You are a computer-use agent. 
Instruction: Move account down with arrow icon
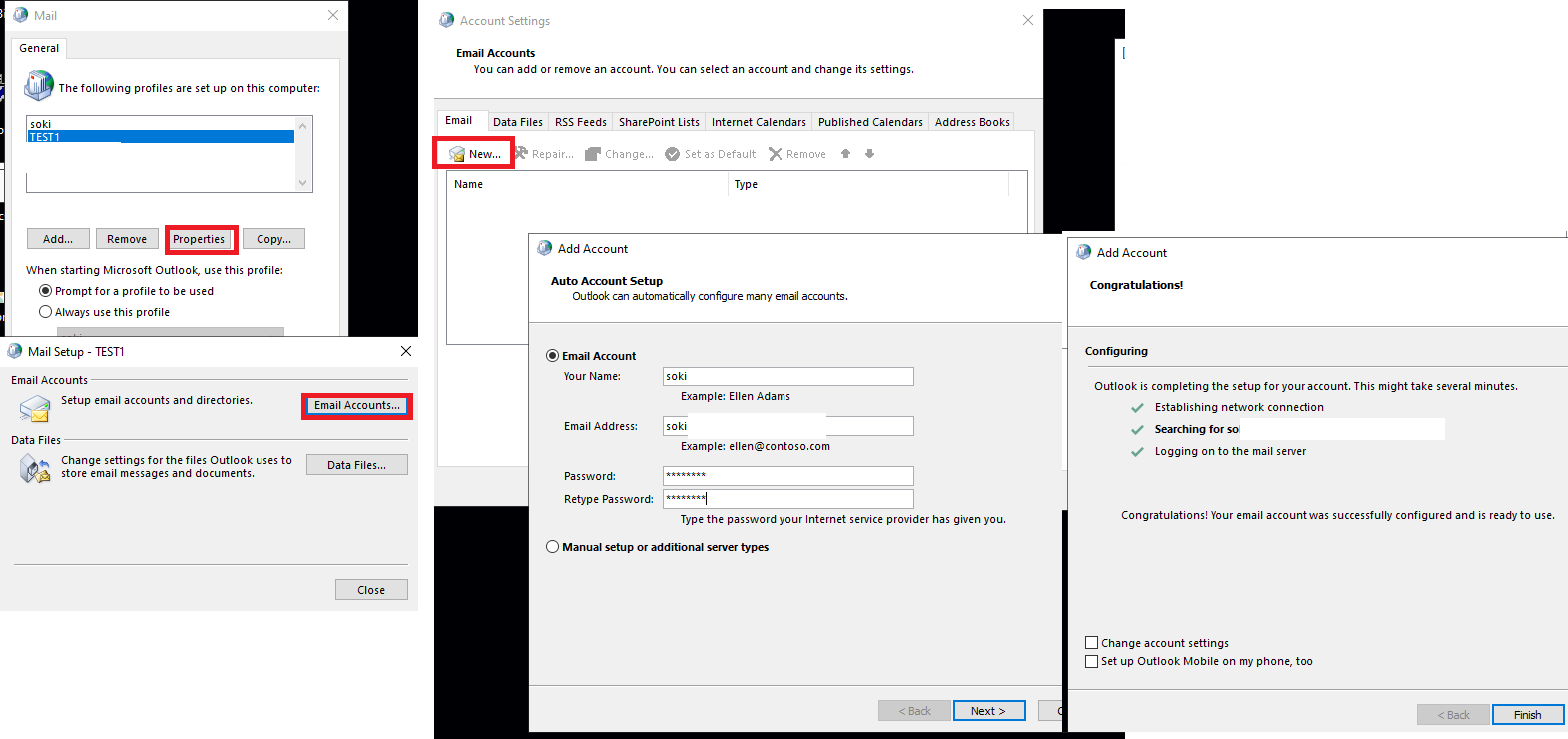pyautogui.click(x=870, y=154)
